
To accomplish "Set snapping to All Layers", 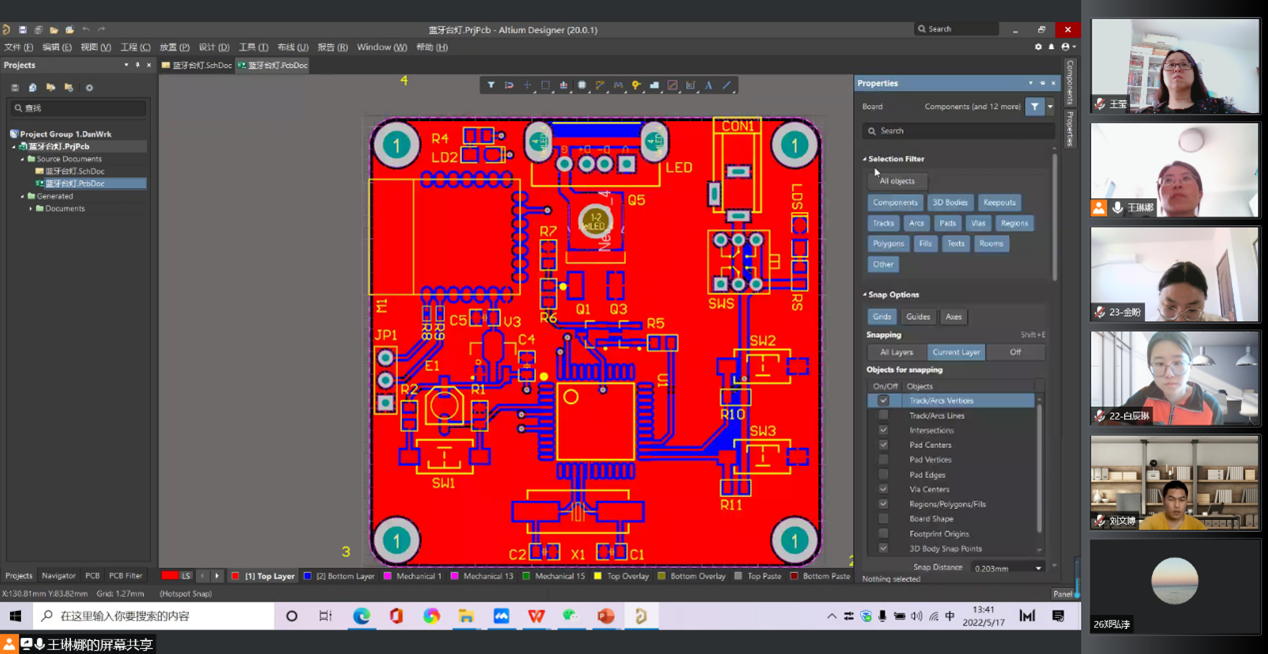I will pyautogui.click(x=896, y=352).
